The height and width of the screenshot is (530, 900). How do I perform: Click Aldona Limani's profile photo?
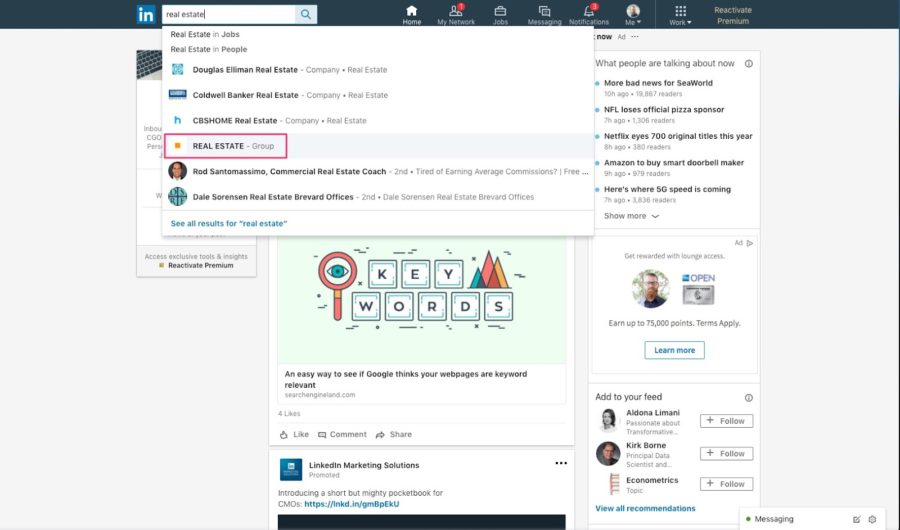608,420
